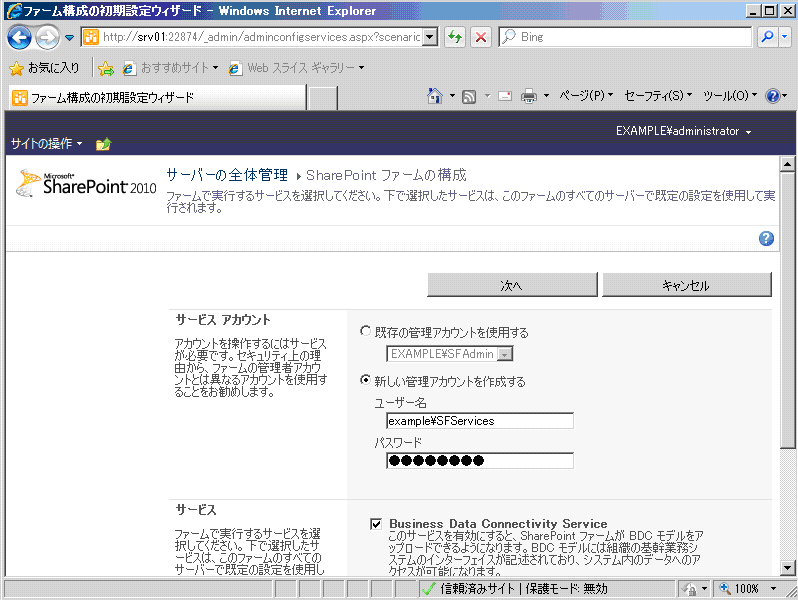Select 既存の管理アカウントを使用する radio button
The height and width of the screenshot is (600, 798).
[x=365, y=331]
